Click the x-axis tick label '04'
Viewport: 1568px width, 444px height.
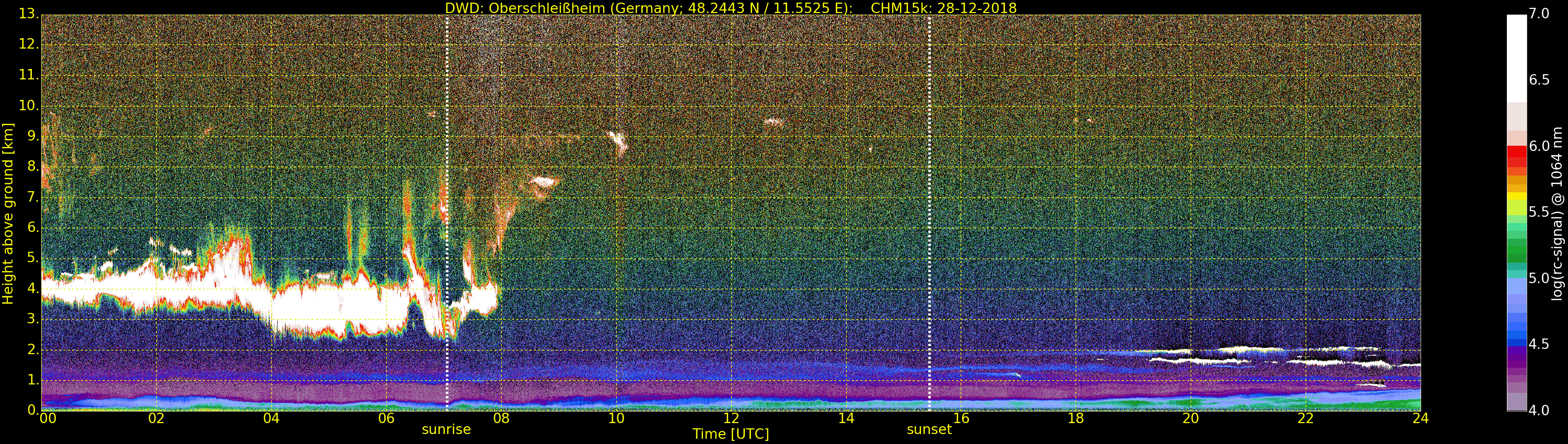[271, 418]
